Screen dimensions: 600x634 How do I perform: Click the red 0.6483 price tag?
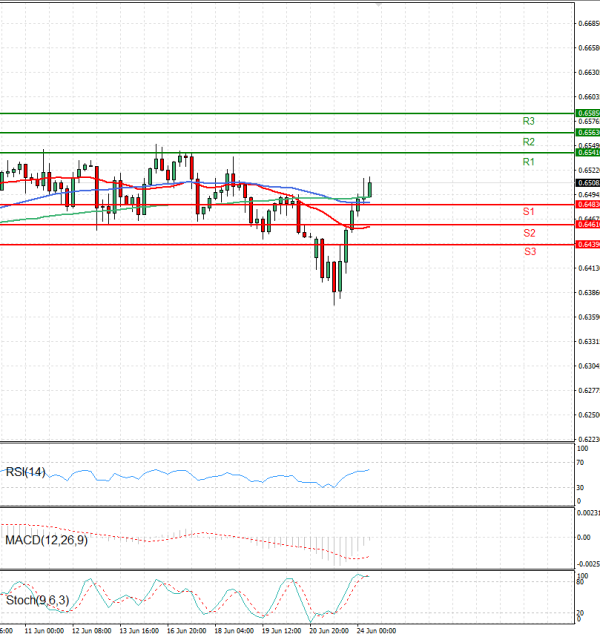588,204
